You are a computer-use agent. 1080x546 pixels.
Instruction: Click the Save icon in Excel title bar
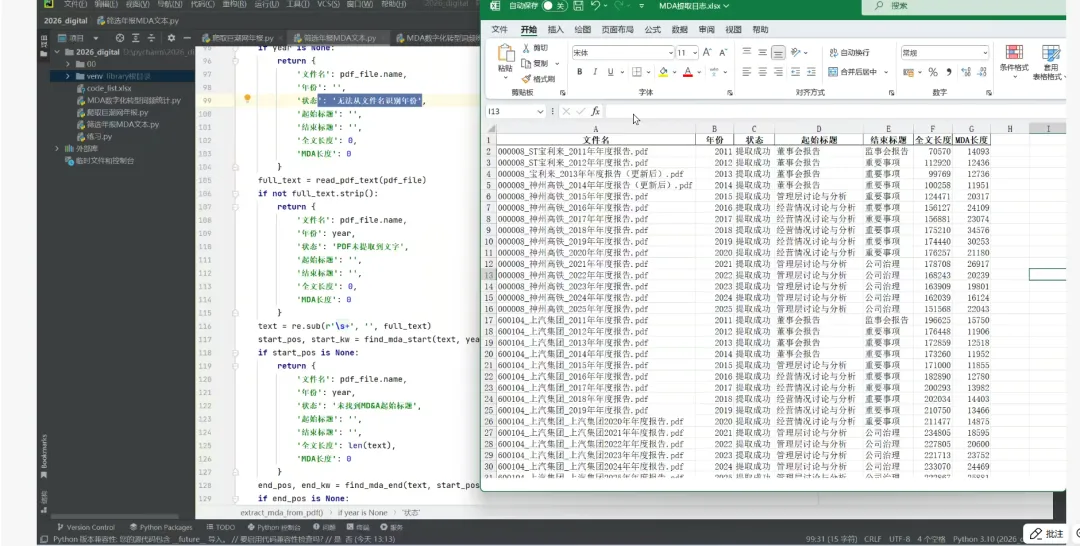(578, 6)
